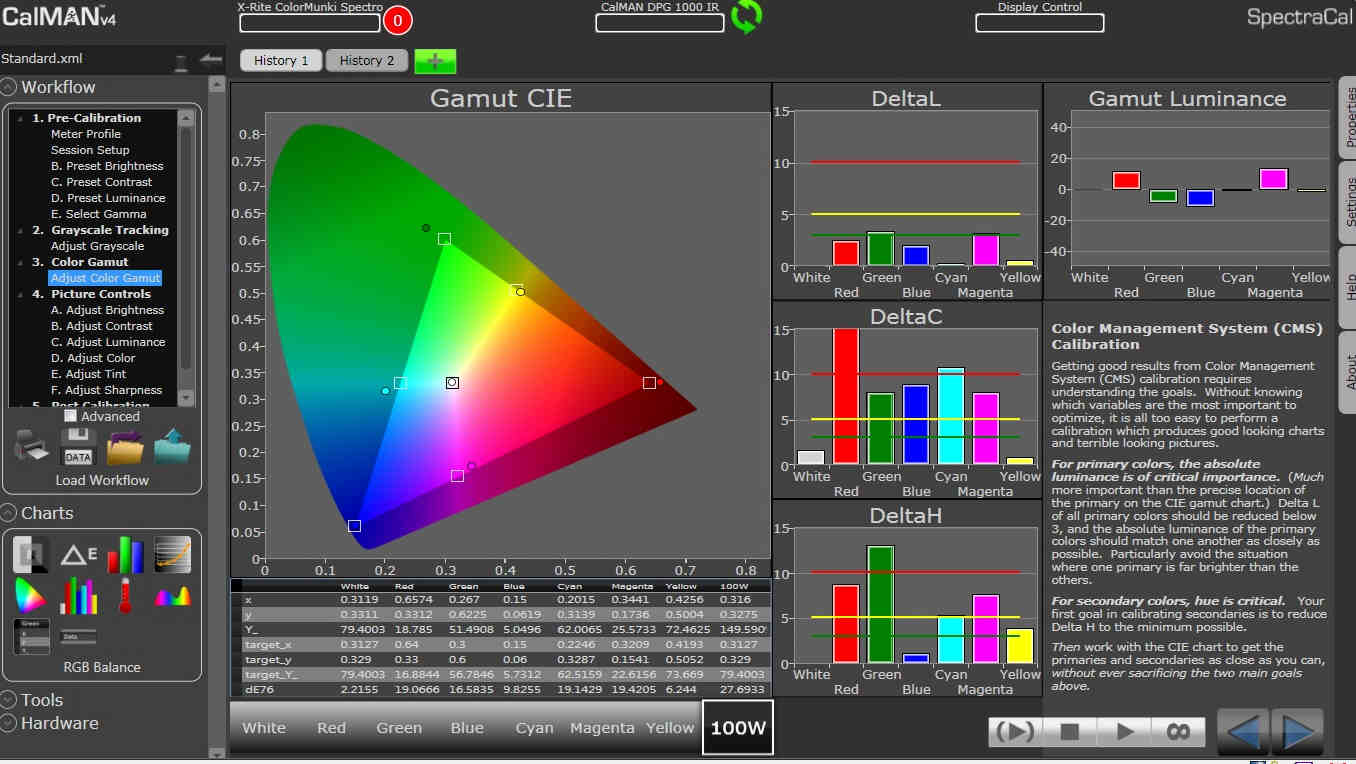This screenshot has height=764, width=1356.
Task: Collapse the 4. Picture Controls tree node
Action: [x=21, y=294]
